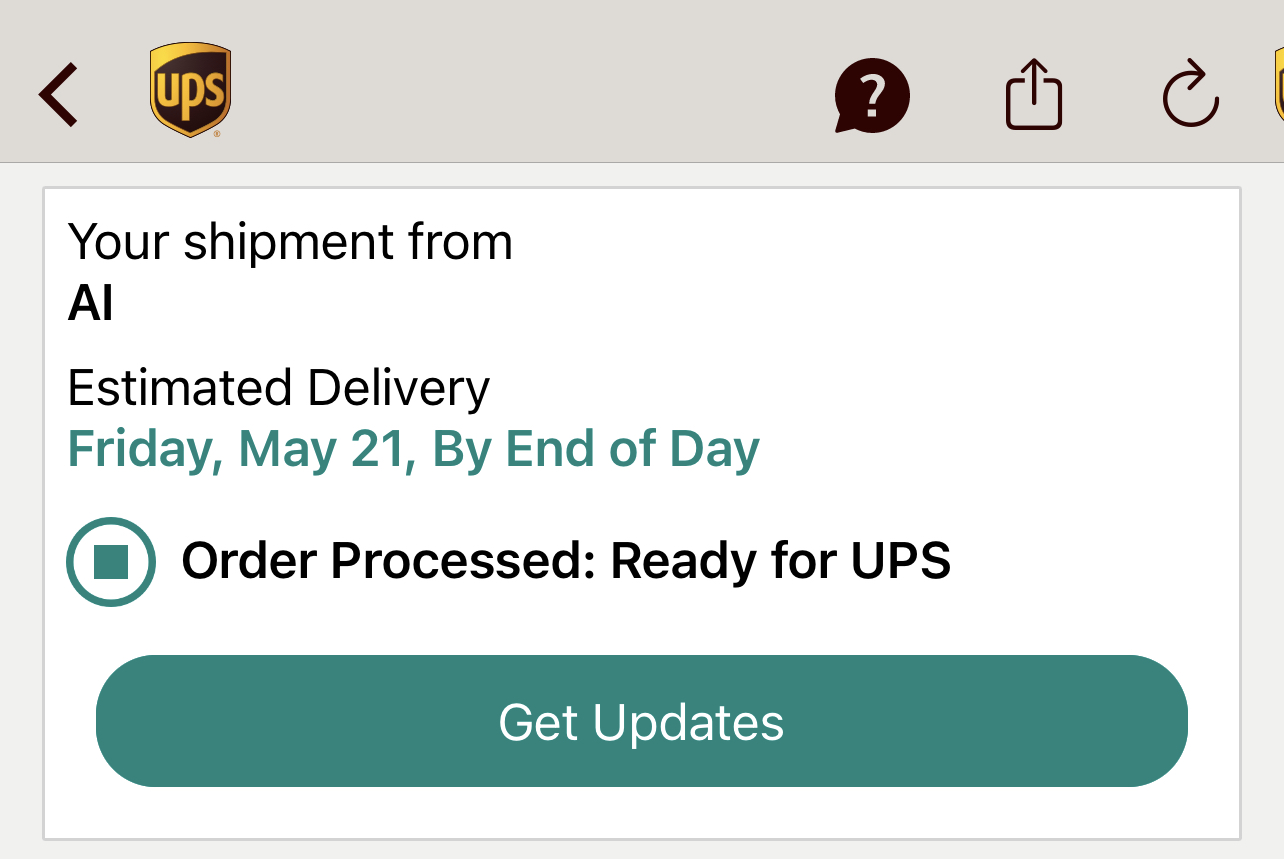The height and width of the screenshot is (859, 1284).
Task: Open the share sheet icon
Action: [x=1033, y=95]
